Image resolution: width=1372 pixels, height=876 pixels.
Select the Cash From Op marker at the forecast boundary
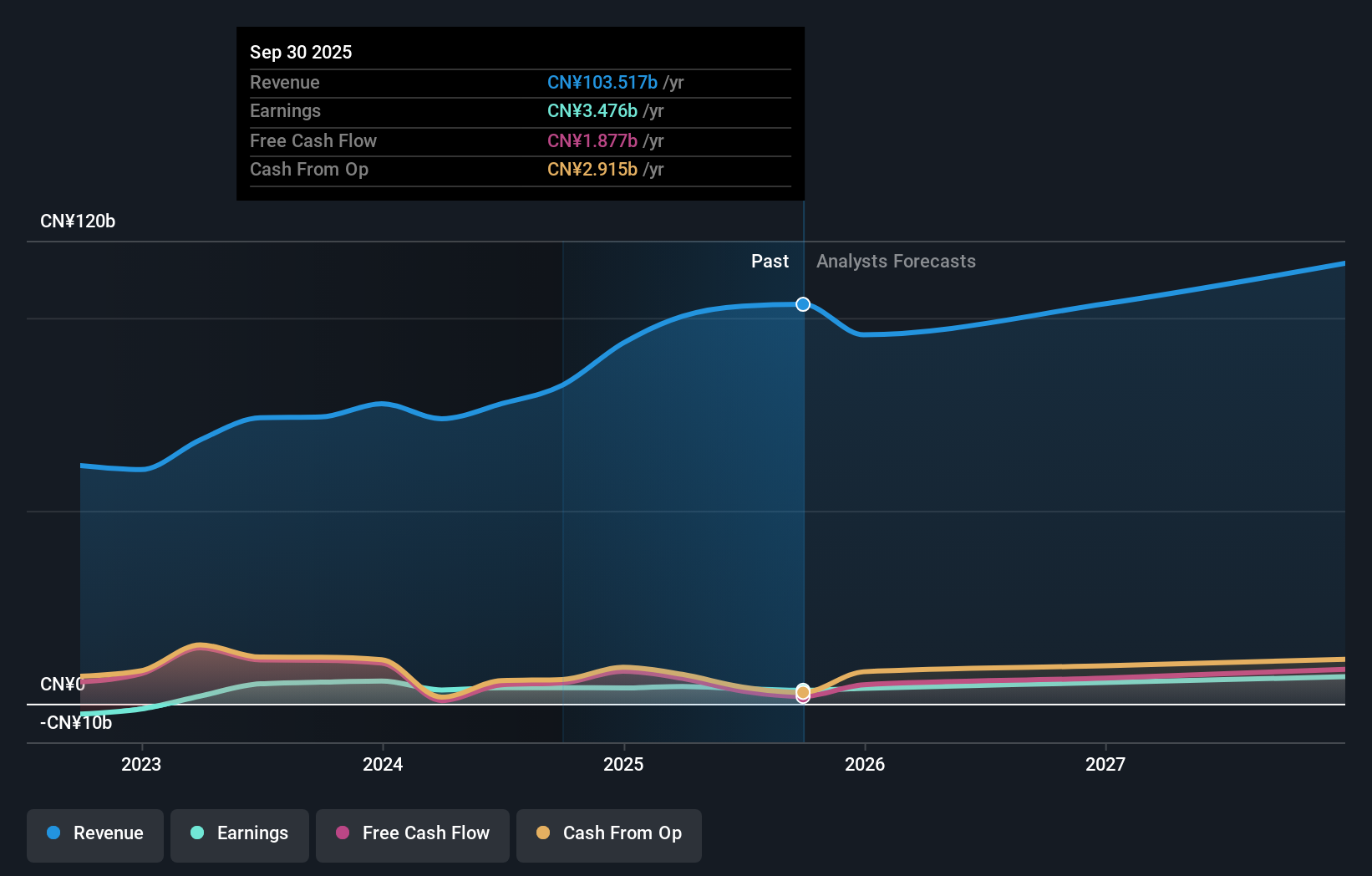coord(802,694)
